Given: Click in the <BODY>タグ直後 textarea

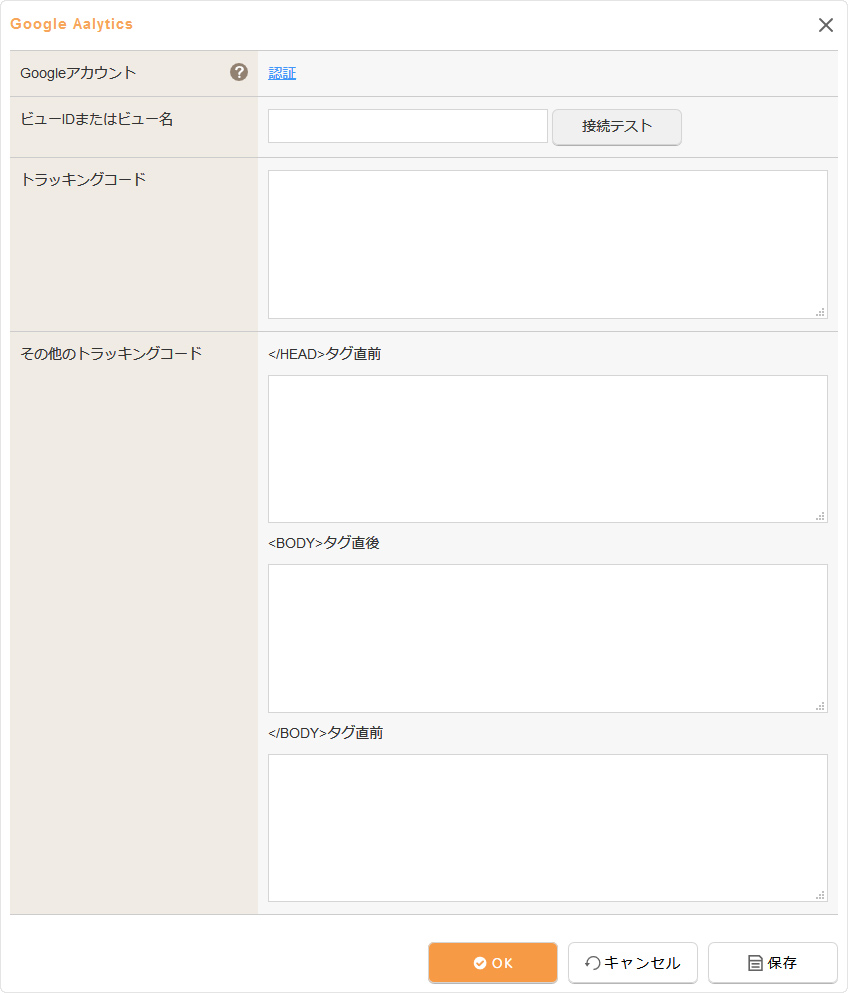Looking at the screenshot, I should 548,638.
